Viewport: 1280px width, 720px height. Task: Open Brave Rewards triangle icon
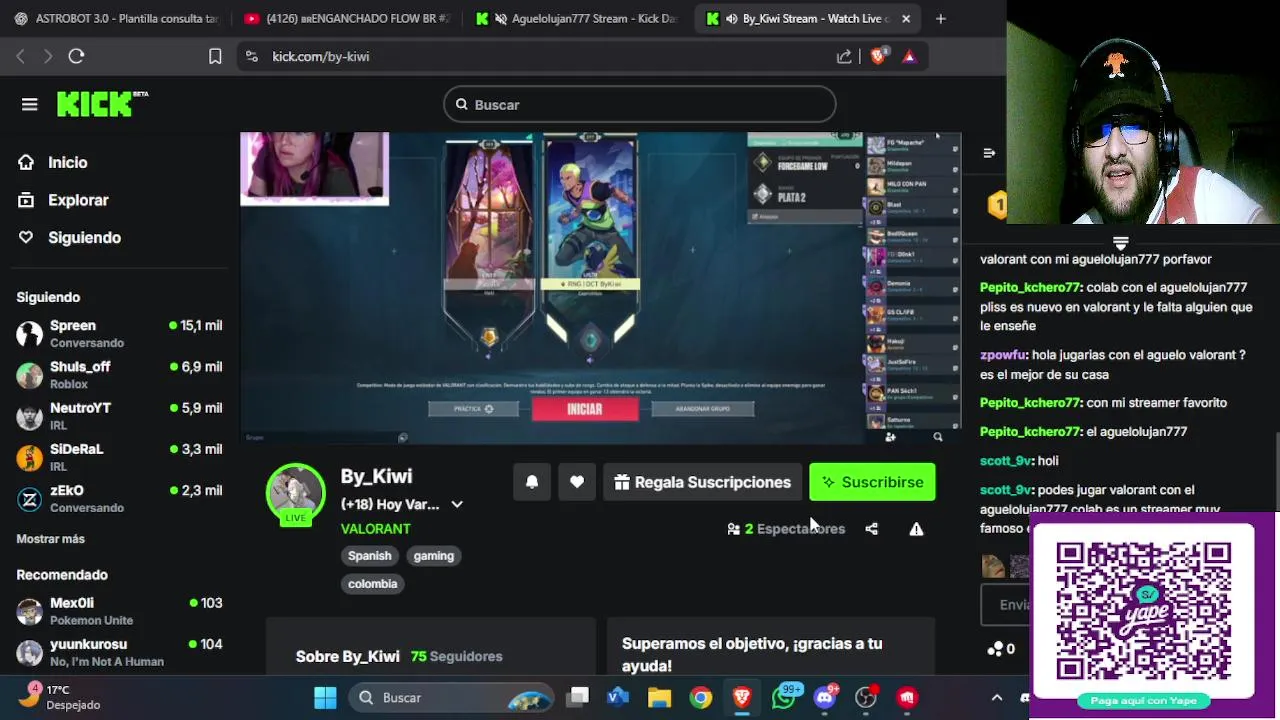pyautogui.click(x=909, y=56)
